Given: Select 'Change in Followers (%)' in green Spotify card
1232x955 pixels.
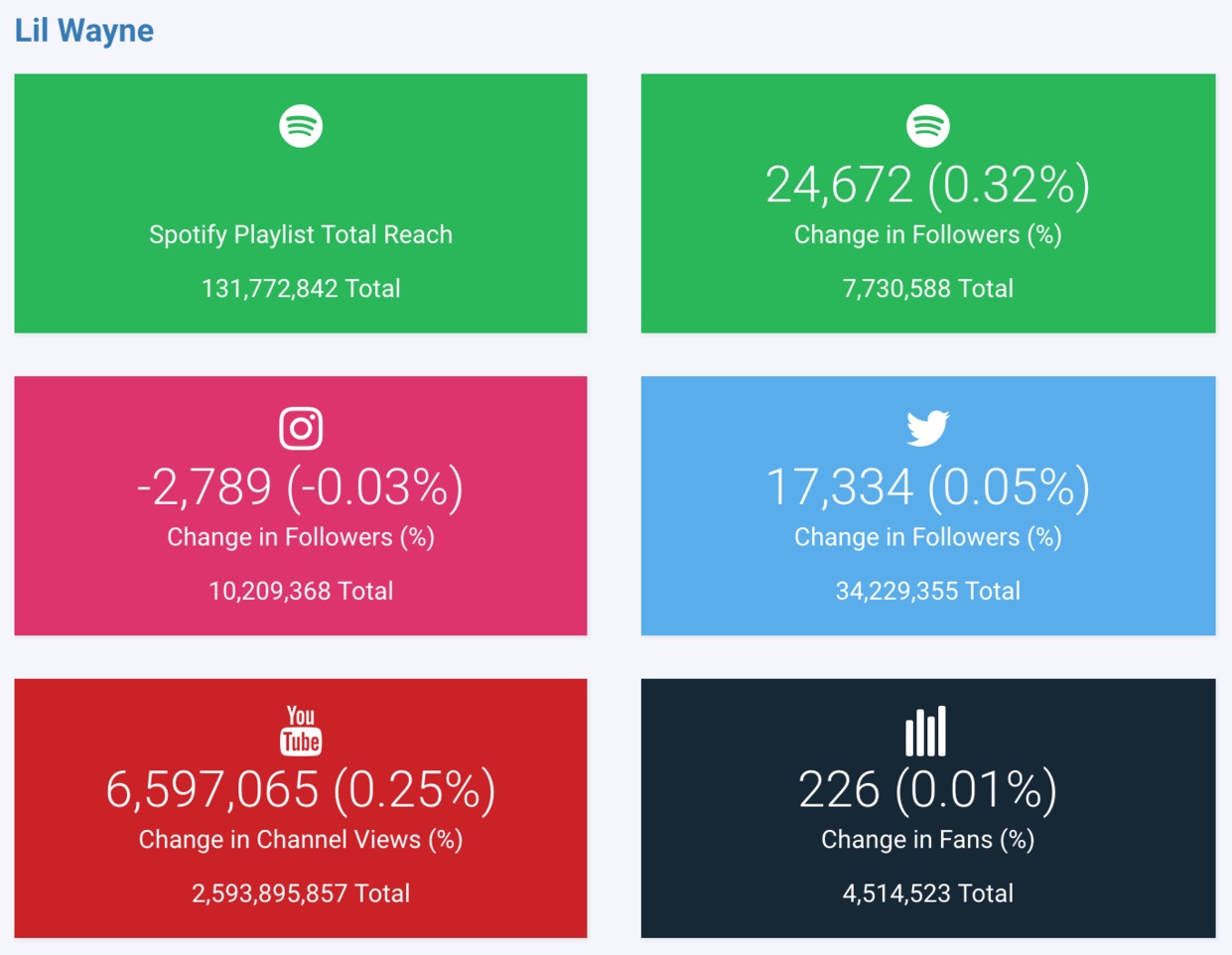Looking at the screenshot, I should (x=928, y=235).
